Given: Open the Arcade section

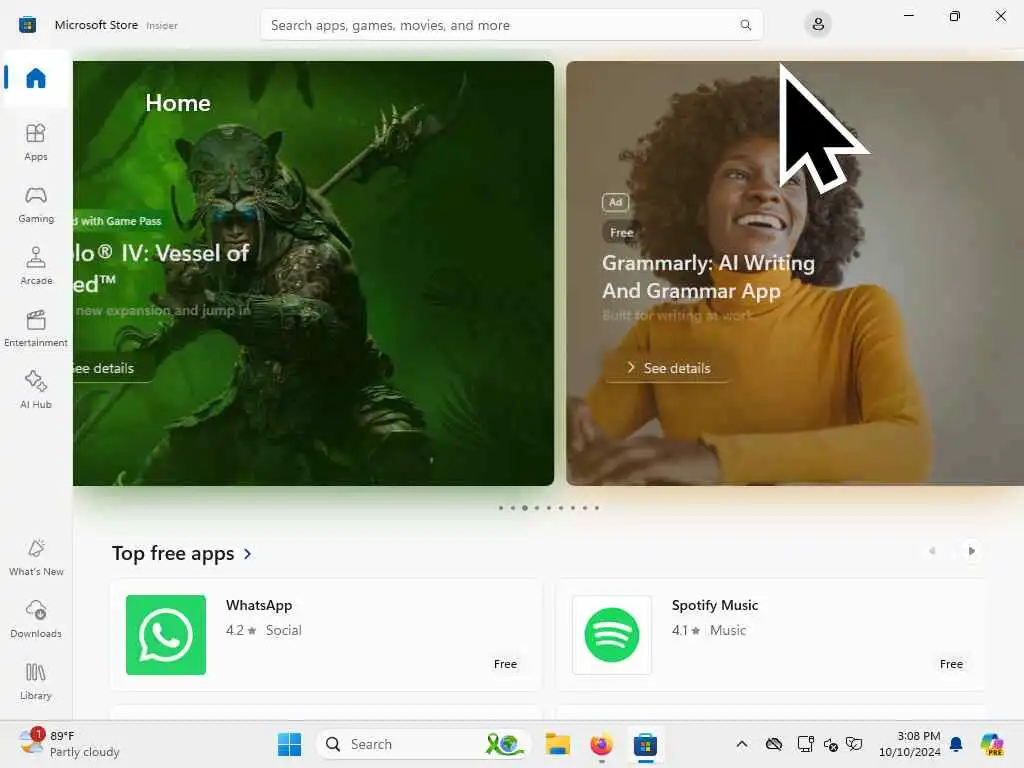Looking at the screenshot, I should [36, 266].
